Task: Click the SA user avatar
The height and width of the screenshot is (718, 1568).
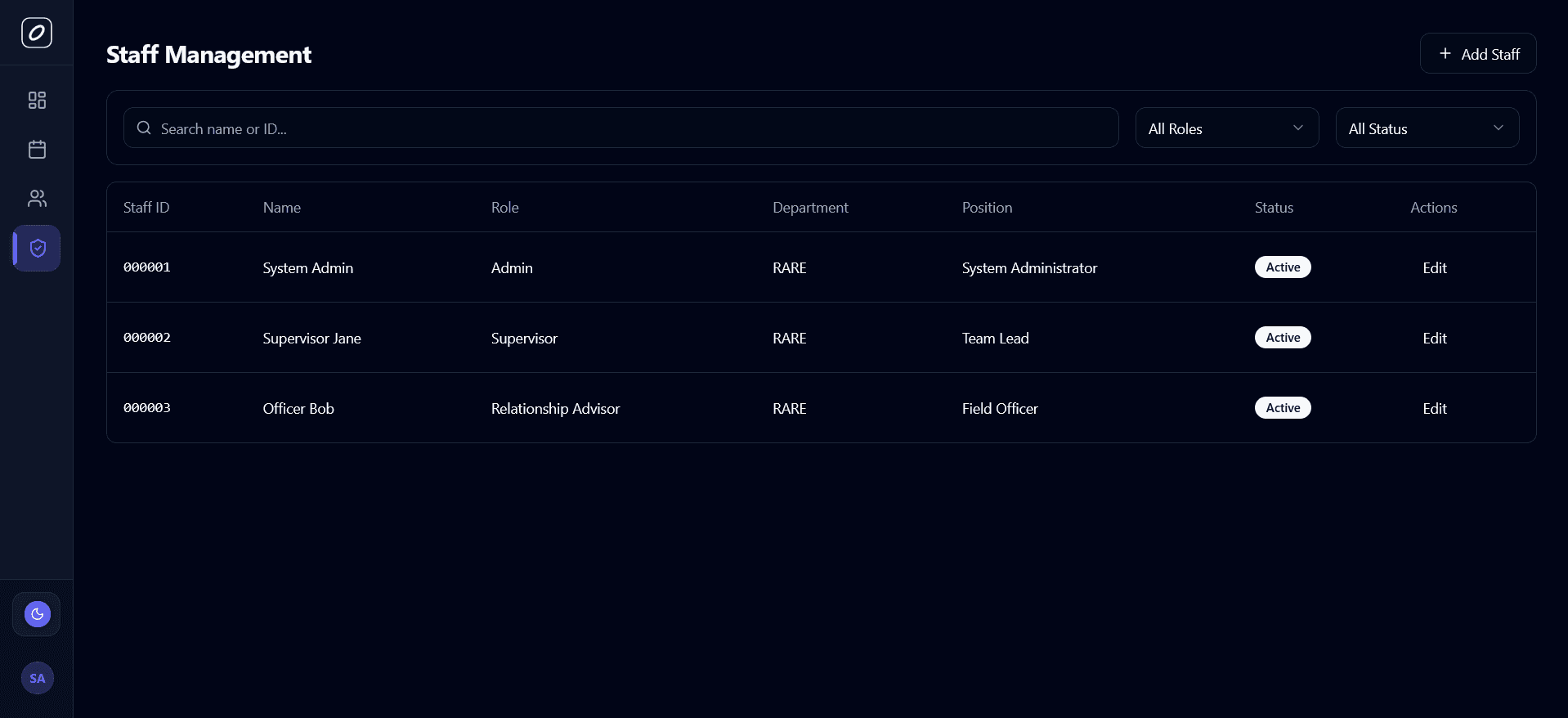Action: [x=37, y=678]
